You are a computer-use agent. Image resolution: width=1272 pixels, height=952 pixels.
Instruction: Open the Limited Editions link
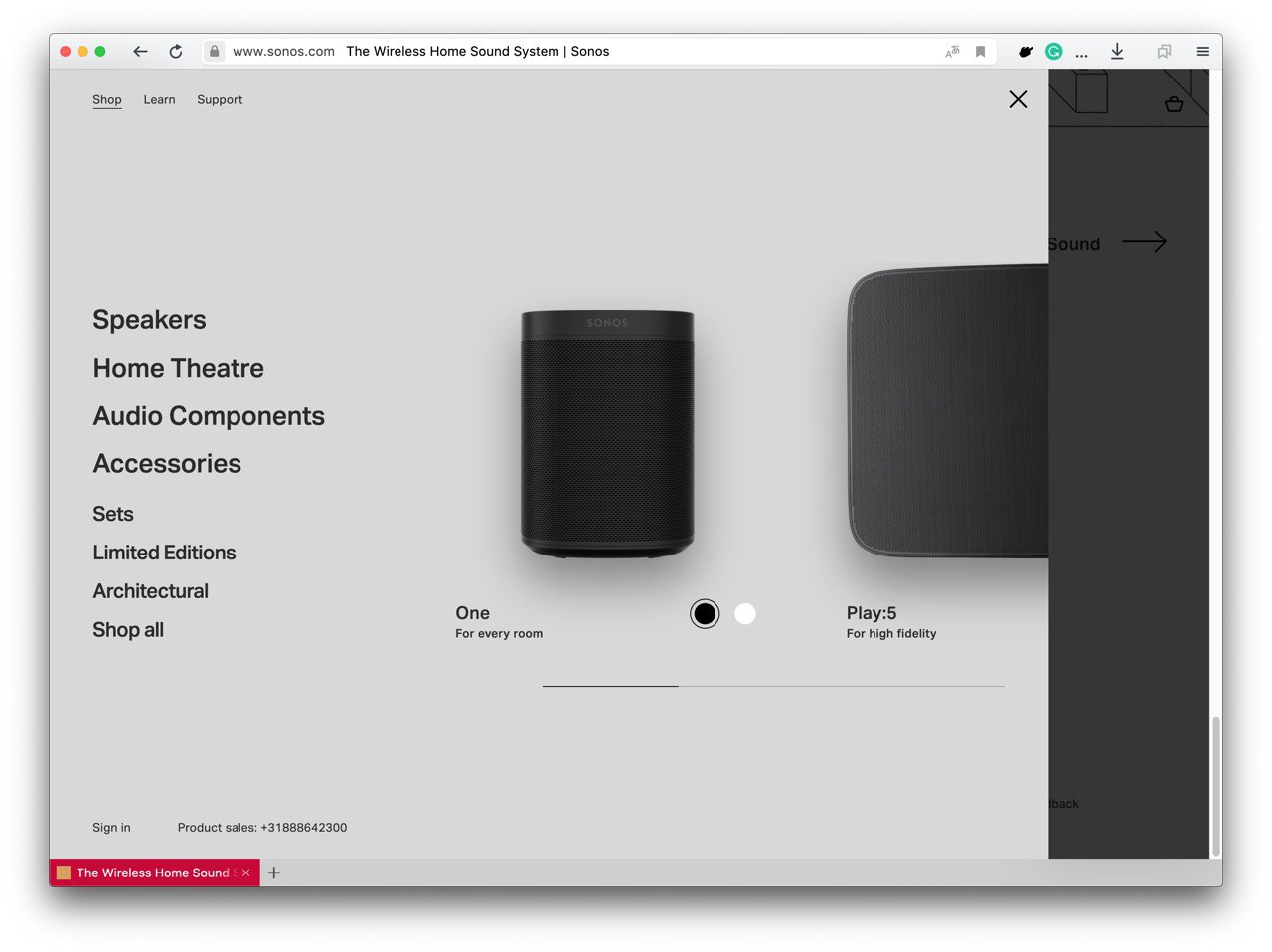(x=164, y=553)
